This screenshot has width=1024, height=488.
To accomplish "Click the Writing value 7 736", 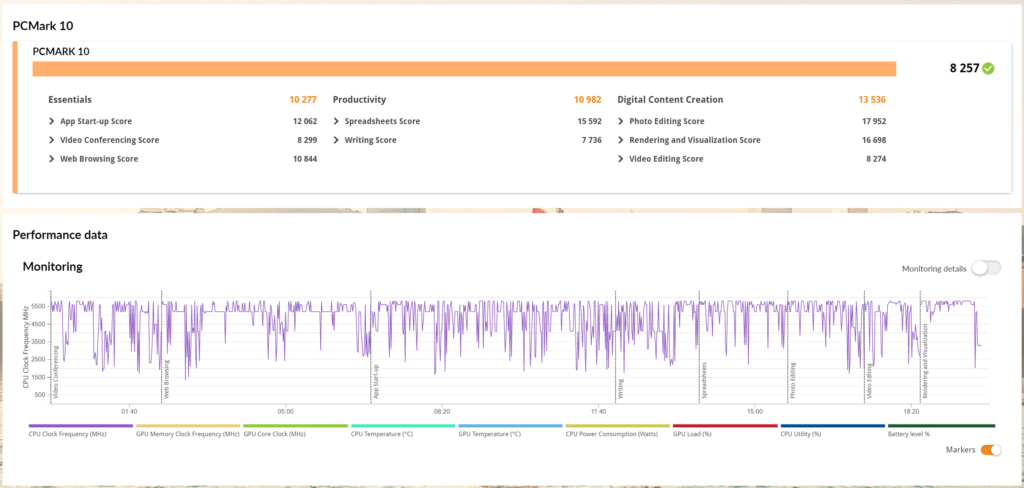I will click(592, 140).
